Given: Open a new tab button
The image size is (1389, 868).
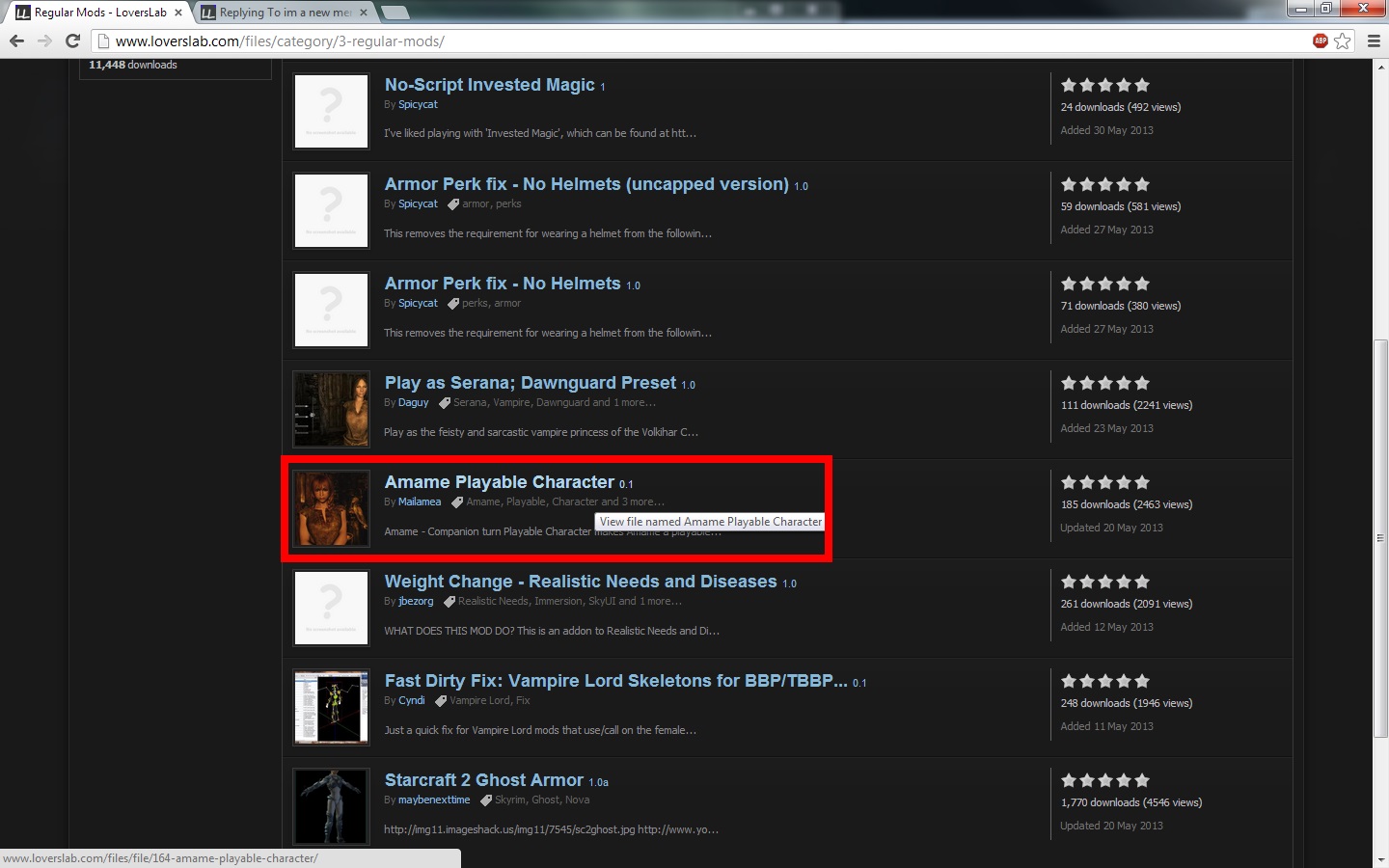Looking at the screenshot, I should tap(395, 13).
